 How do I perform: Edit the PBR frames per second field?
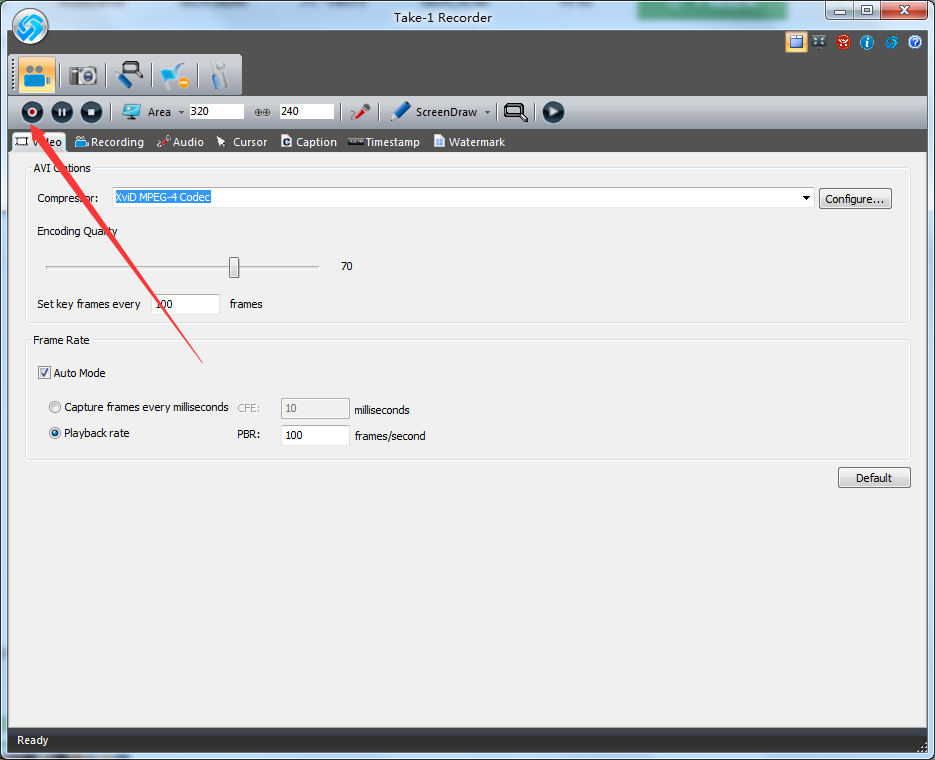[315, 435]
